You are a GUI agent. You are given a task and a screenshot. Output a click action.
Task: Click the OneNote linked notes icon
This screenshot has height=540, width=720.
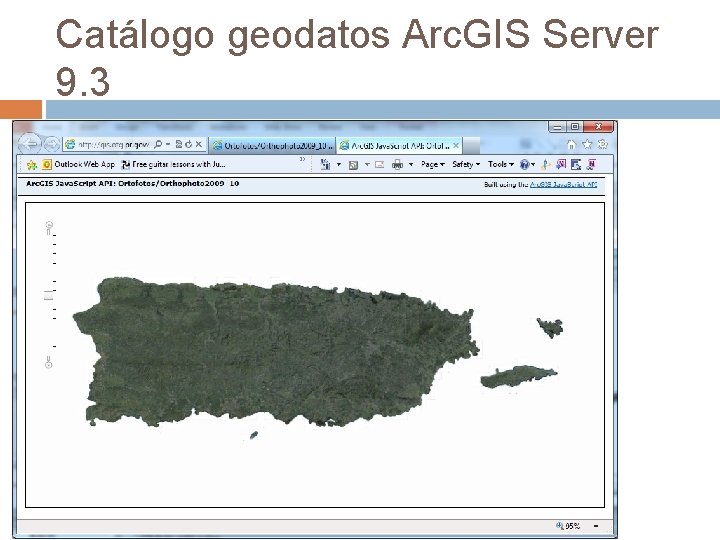tap(591, 164)
